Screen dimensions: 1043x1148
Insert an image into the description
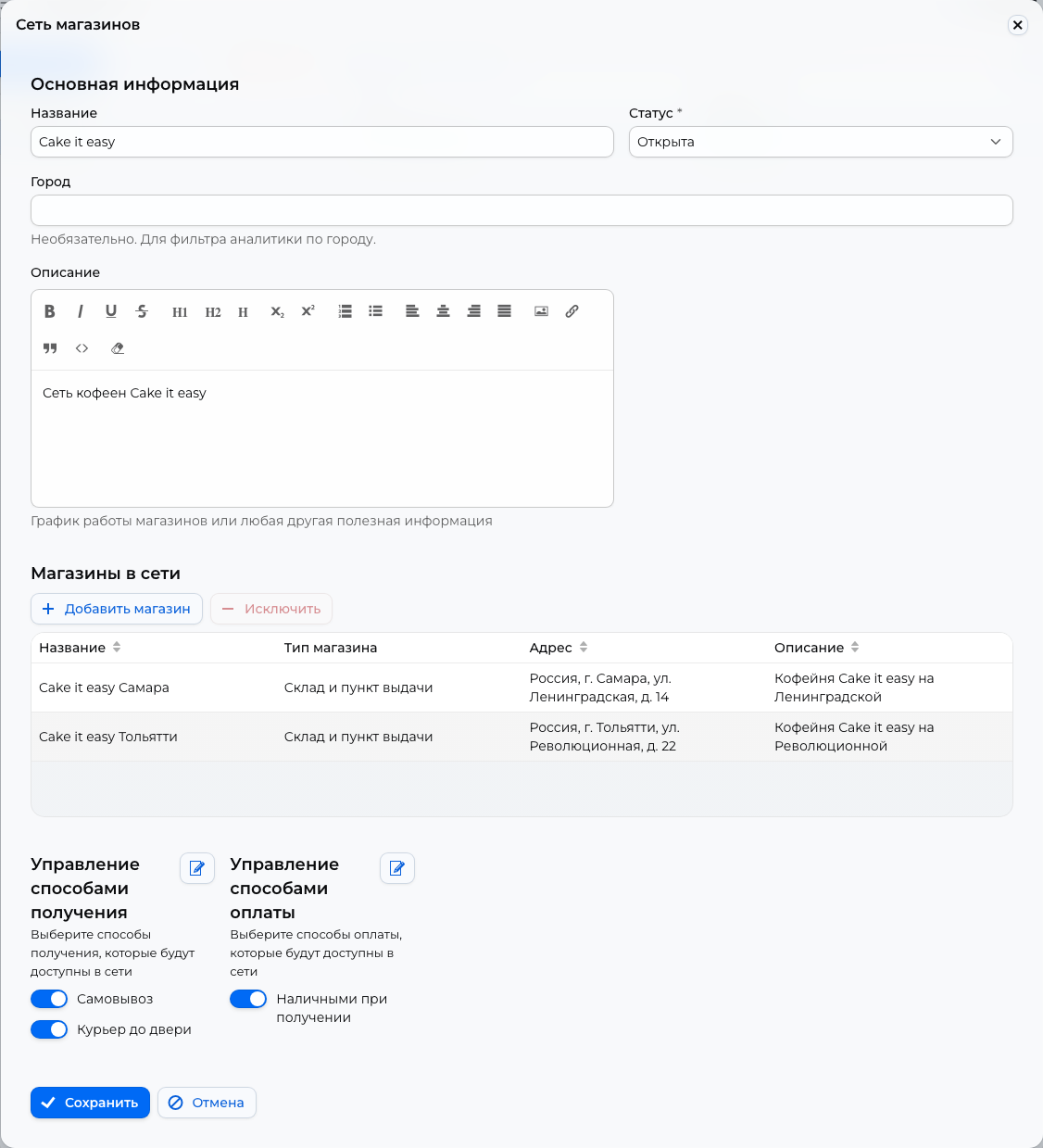(x=542, y=311)
